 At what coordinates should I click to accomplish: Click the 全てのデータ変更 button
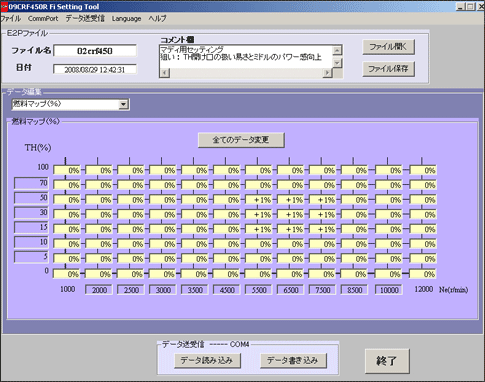point(241,140)
